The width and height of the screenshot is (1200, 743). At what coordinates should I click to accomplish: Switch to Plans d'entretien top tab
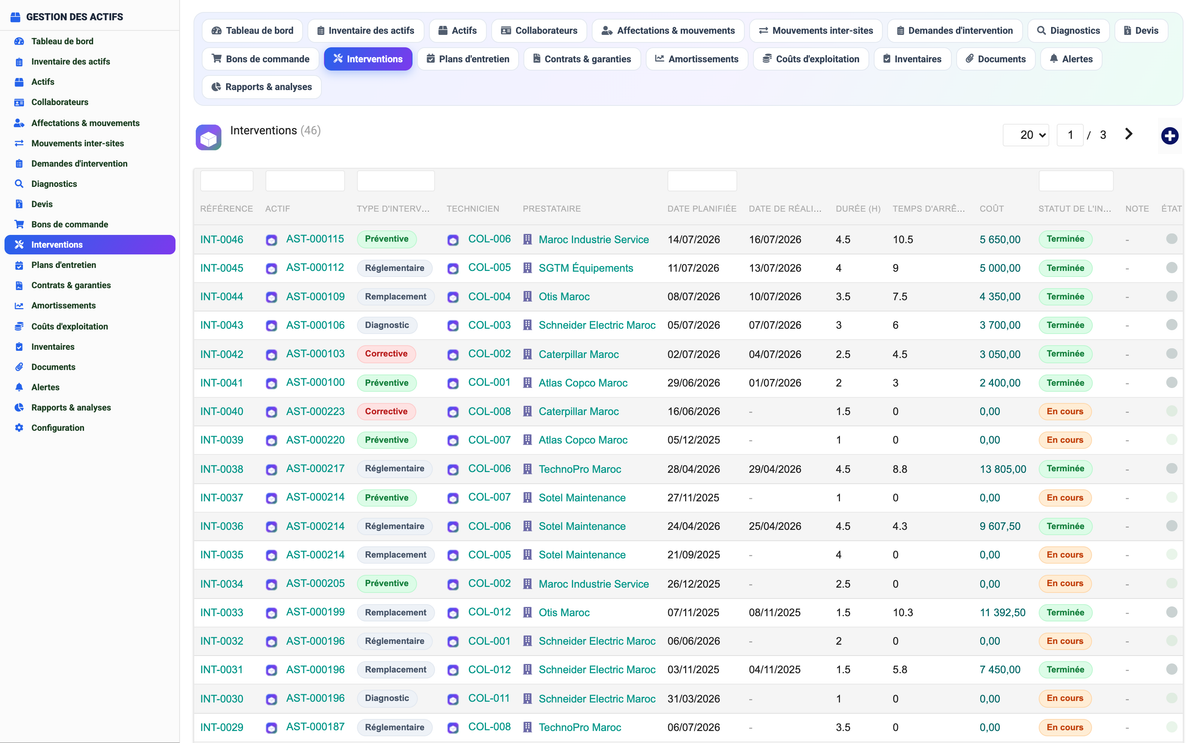(x=466, y=59)
